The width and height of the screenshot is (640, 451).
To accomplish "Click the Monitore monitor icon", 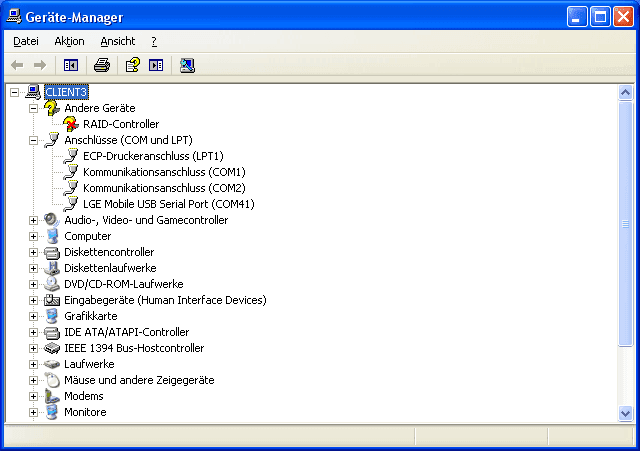I will pyautogui.click(x=52, y=412).
